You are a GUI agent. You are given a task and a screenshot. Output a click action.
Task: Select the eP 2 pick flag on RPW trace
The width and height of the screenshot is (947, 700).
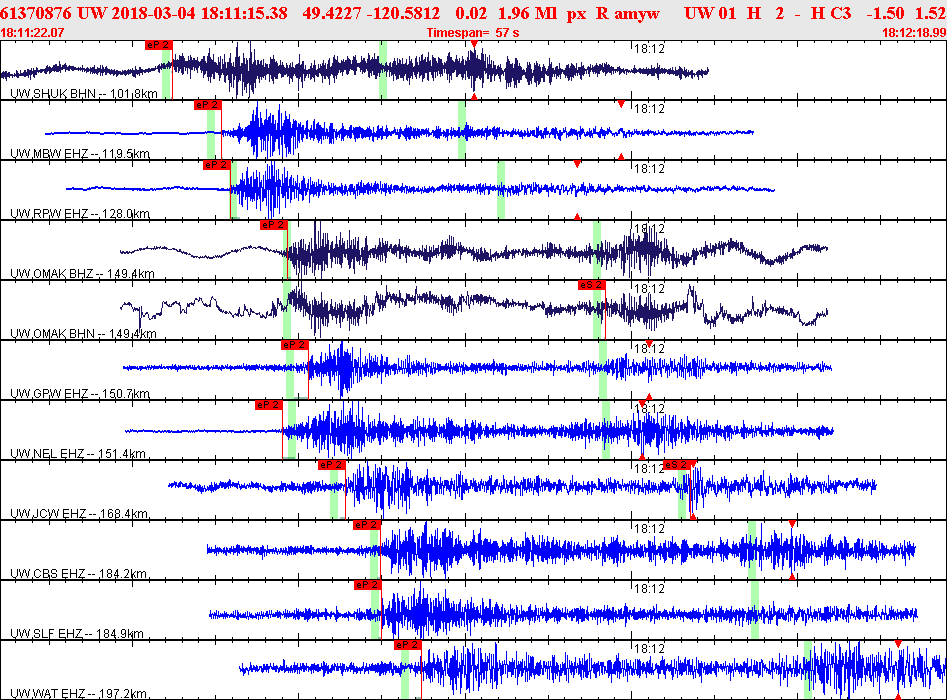tap(217, 165)
